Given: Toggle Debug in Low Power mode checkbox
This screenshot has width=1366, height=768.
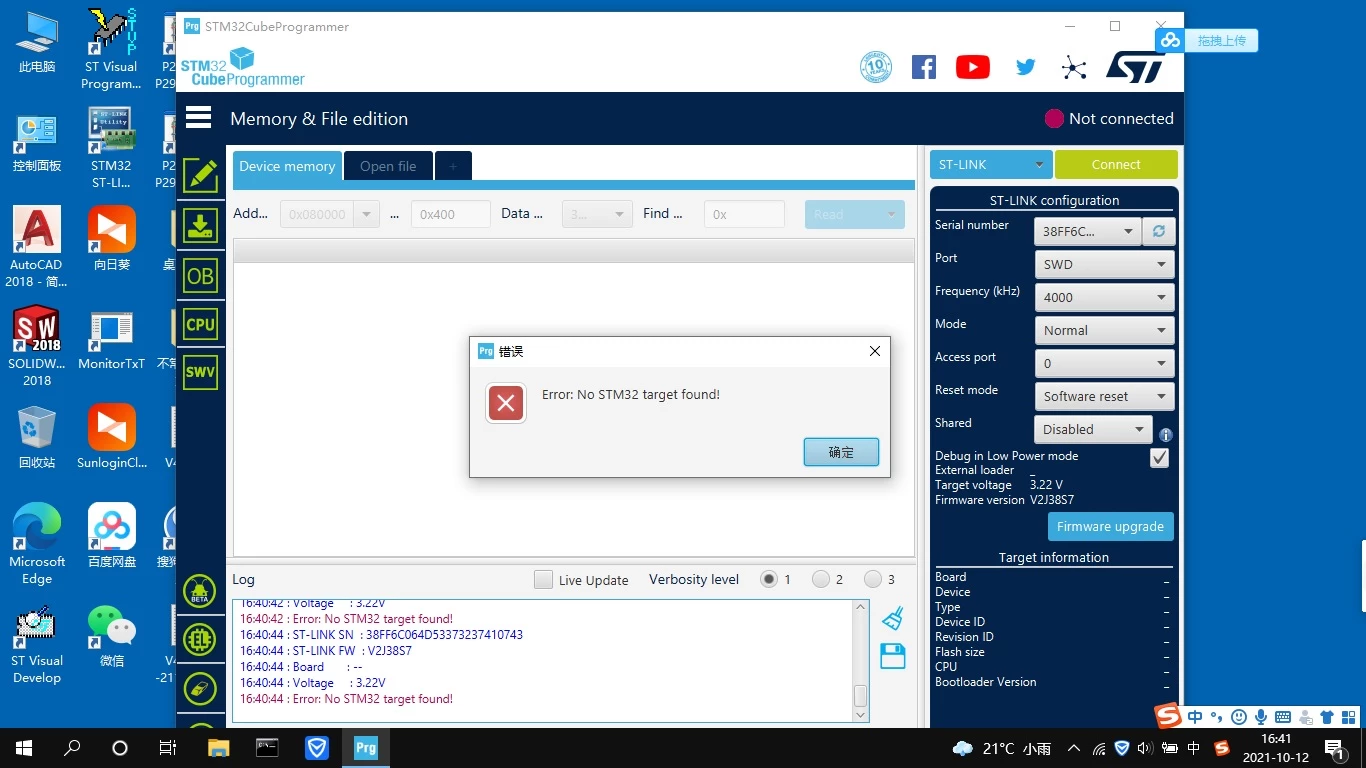Looking at the screenshot, I should (1159, 458).
